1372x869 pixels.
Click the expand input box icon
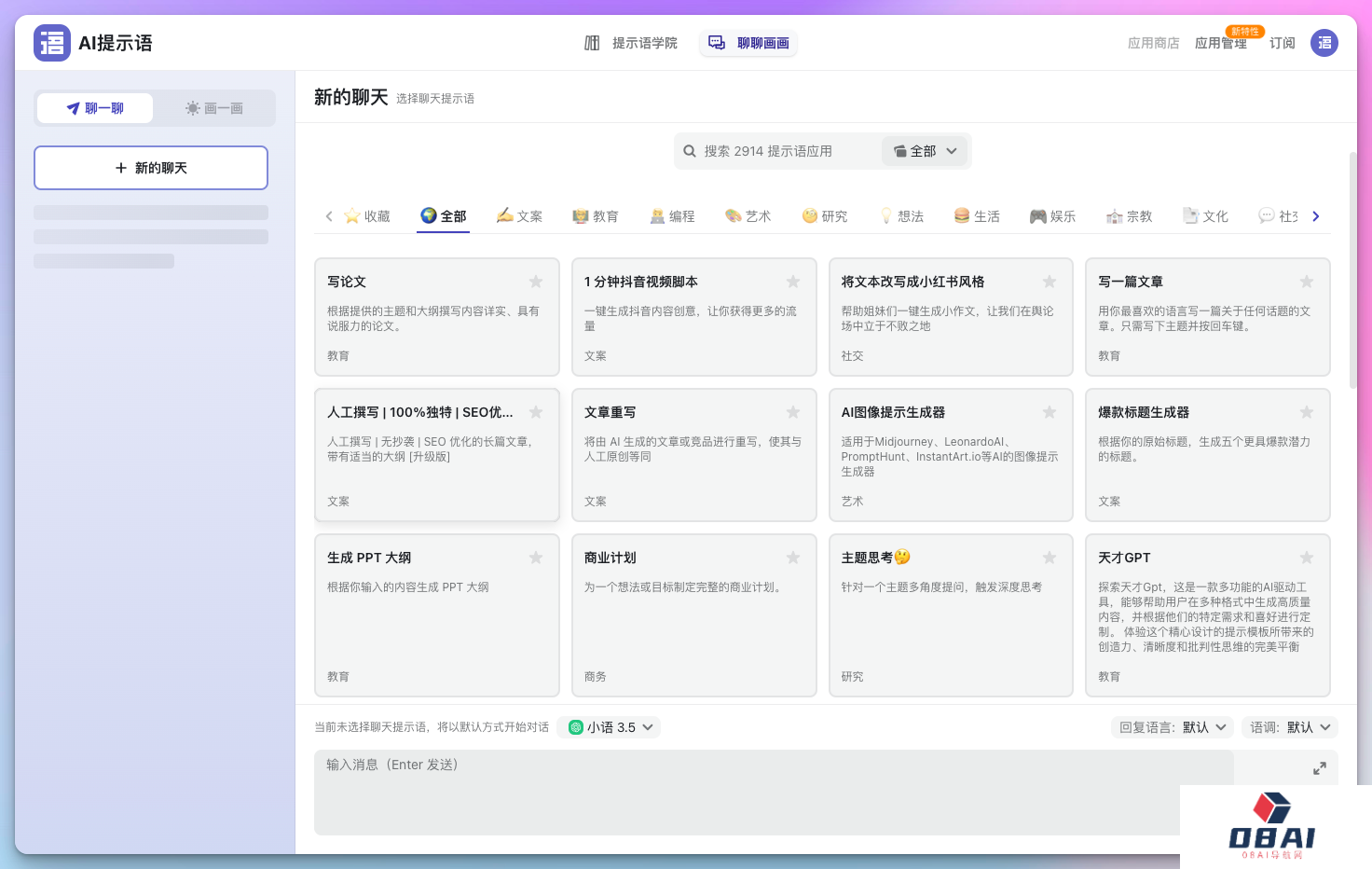click(x=1319, y=768)
